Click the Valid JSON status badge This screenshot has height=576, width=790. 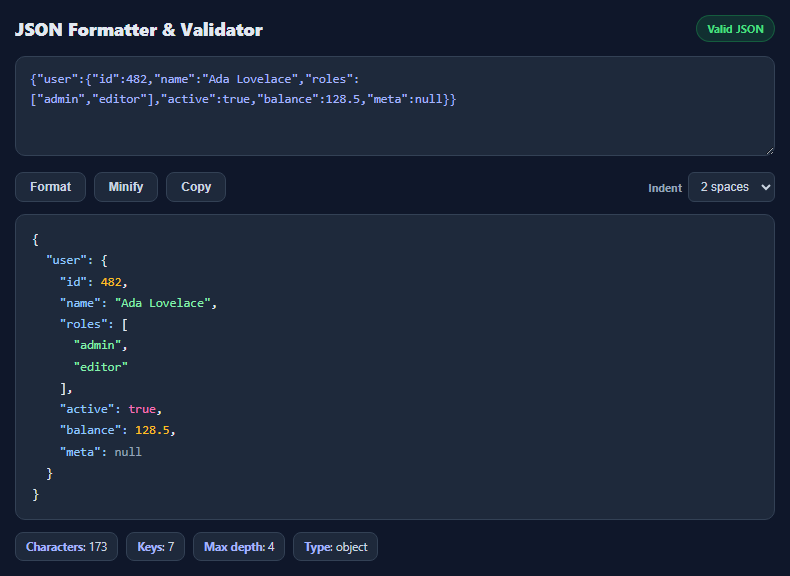click(735, 29)
